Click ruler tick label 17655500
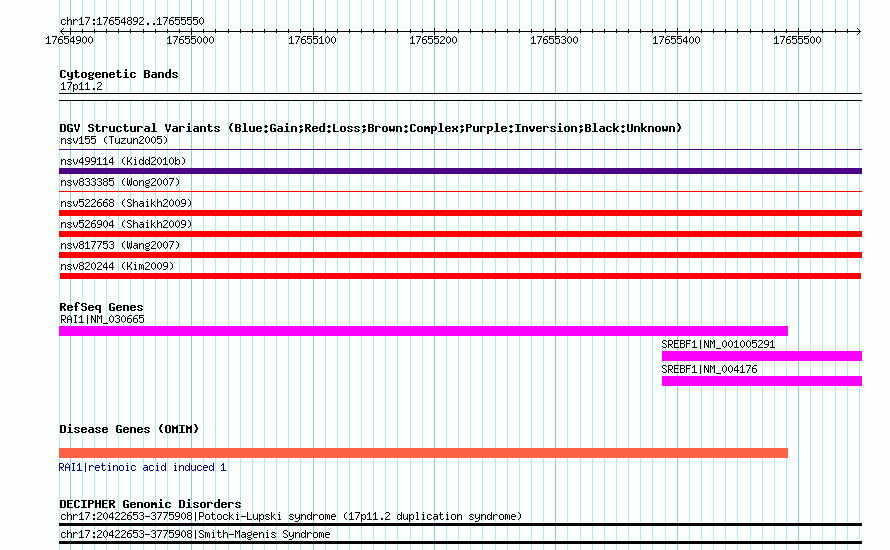The image size is (890, 550). [797, 40]
